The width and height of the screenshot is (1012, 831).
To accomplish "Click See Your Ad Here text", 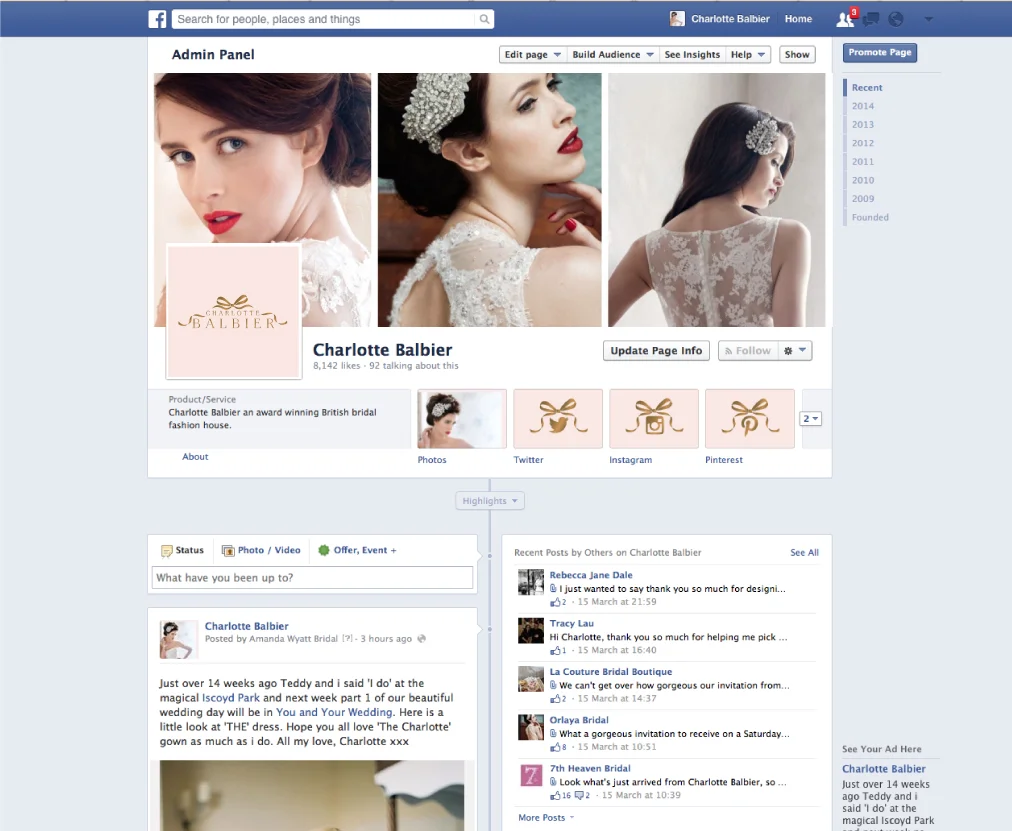I will point(882,749).
